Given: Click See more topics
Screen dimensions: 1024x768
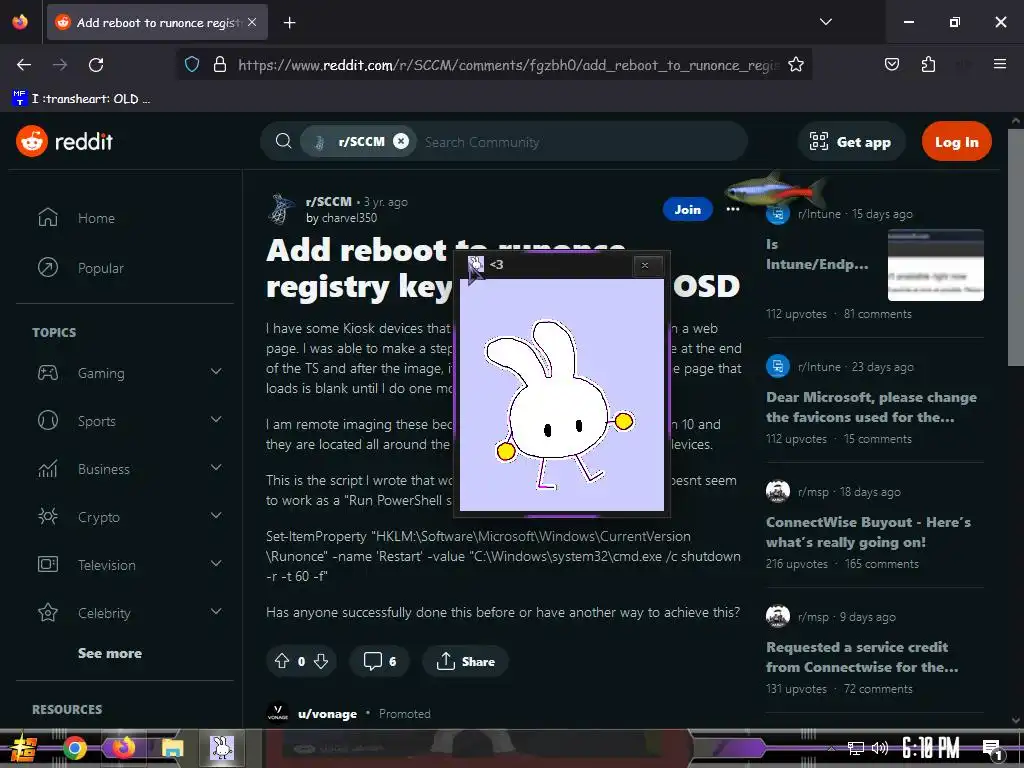Looking at the screenshot, I should coord(110,653).
